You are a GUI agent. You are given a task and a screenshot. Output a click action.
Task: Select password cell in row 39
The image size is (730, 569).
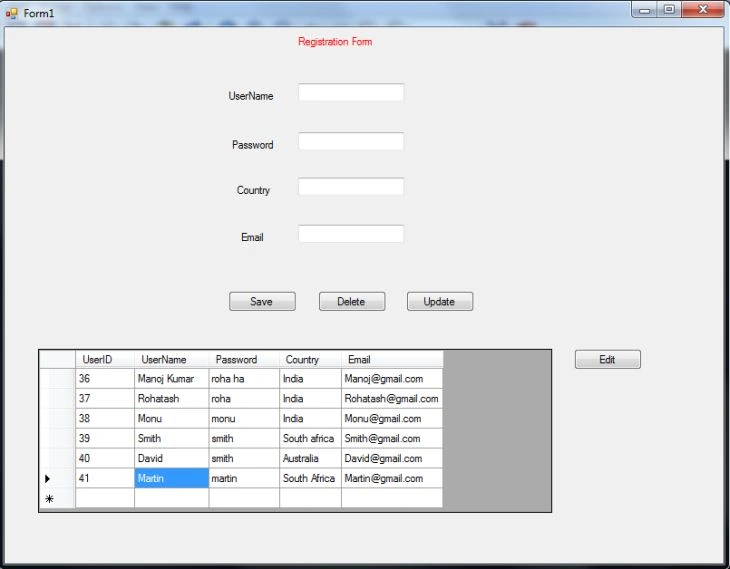244,438
